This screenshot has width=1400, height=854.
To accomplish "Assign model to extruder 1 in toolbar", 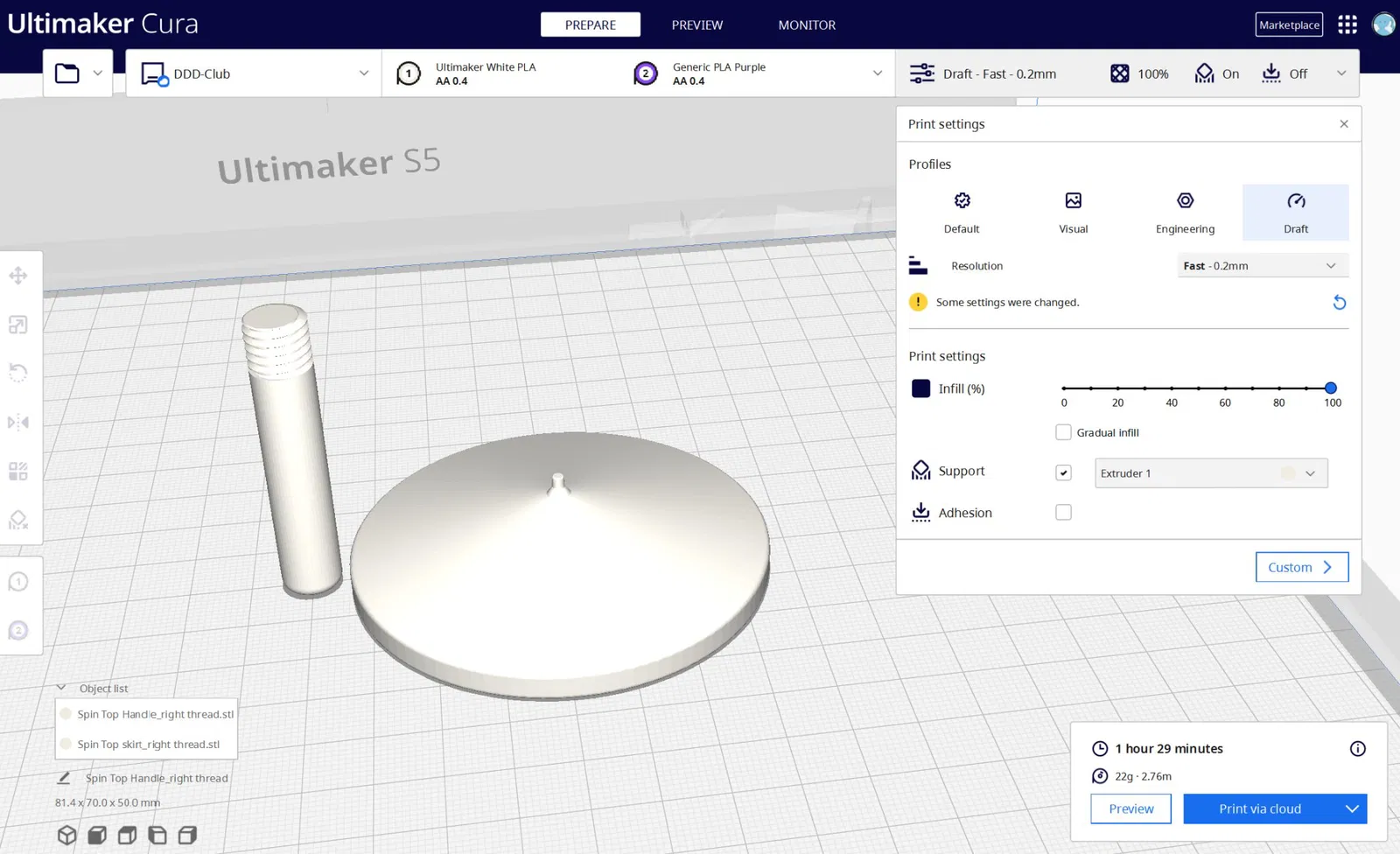I will click(x=18, y=582).
